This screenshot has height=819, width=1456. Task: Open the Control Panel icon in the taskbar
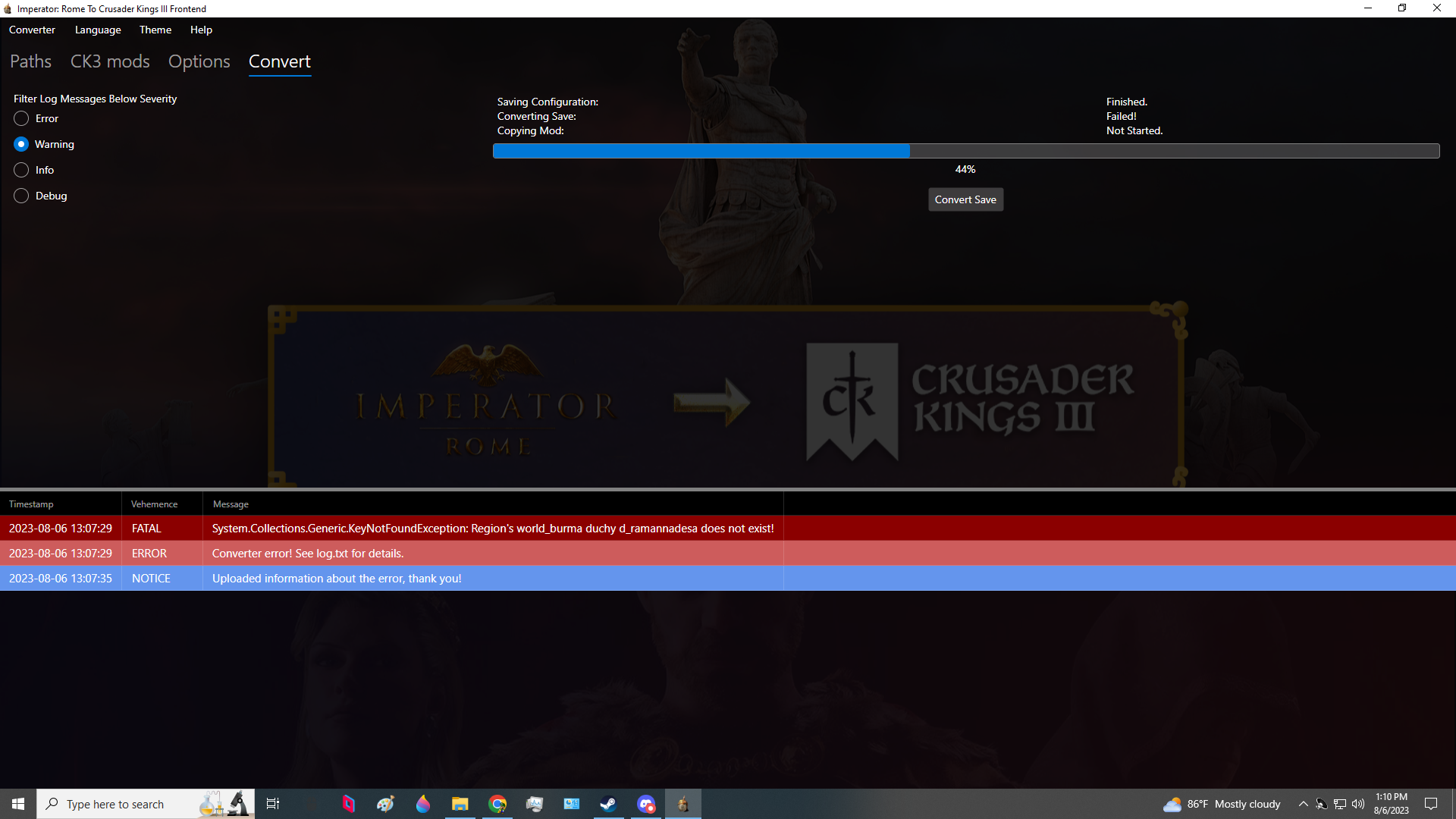[x=572, y=804]
